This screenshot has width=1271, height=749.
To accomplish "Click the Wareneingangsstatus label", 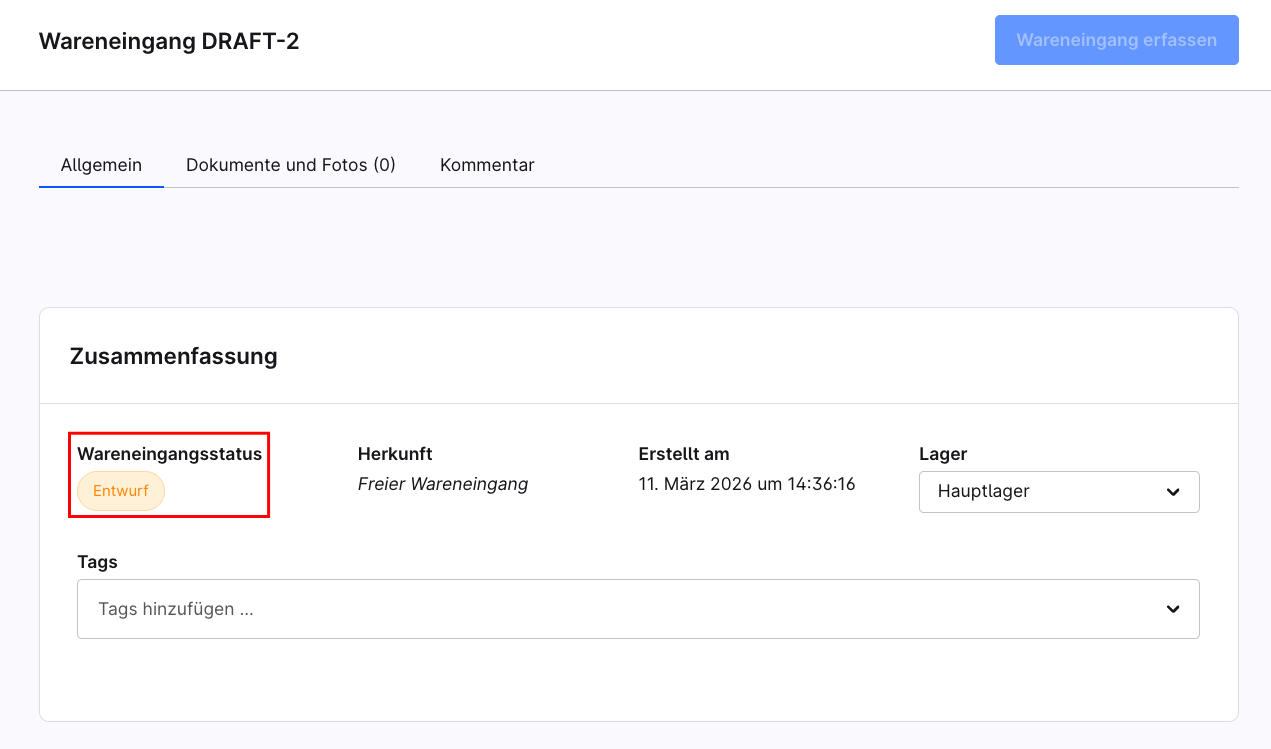I will click(169, 454).
